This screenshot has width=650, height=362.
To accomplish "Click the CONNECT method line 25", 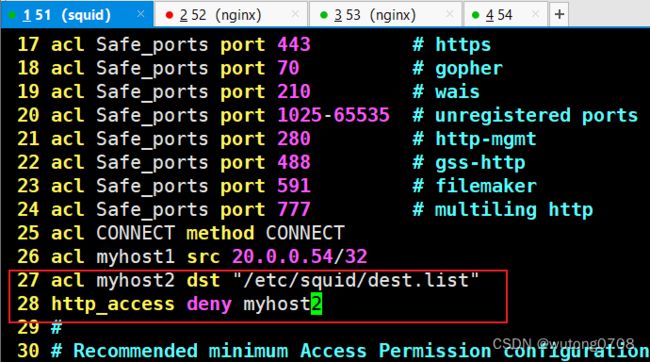I will coord(181,233).
